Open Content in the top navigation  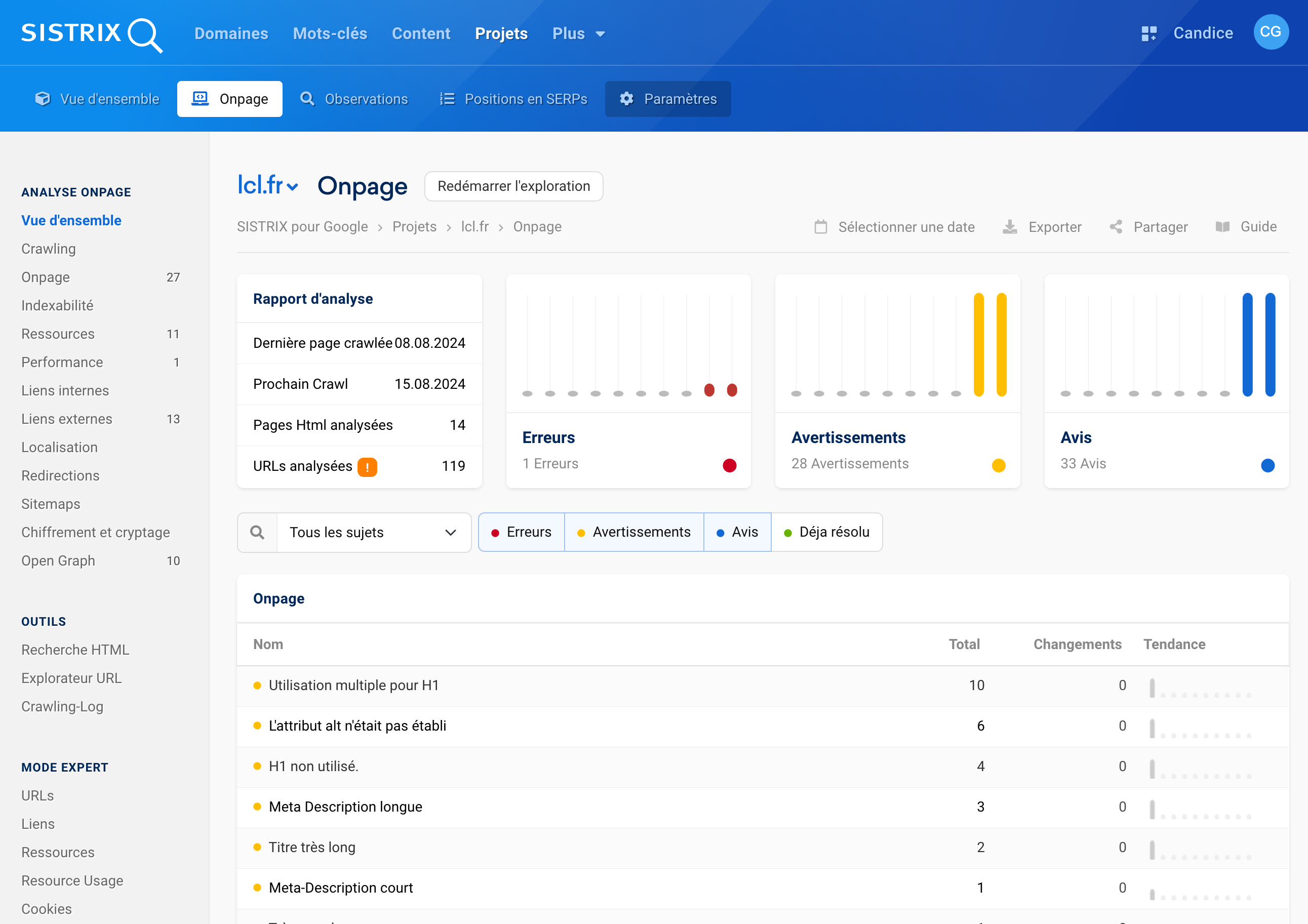point(421,33)
